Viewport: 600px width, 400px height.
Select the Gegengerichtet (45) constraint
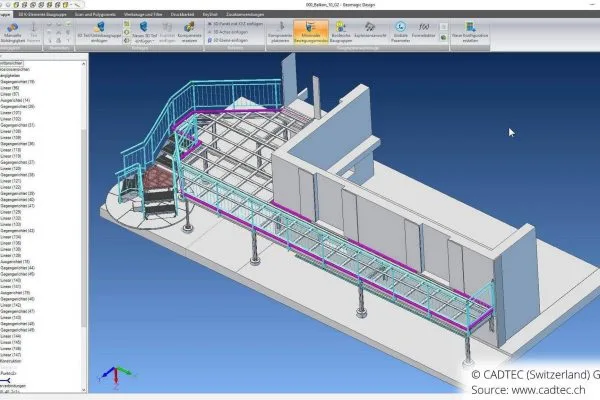(18, 274)
